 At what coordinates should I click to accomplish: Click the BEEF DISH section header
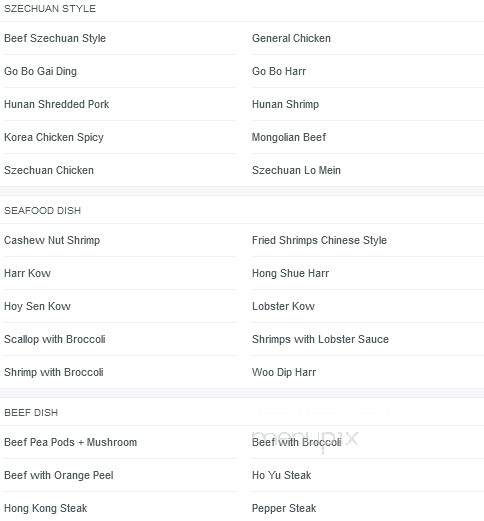pos(31,413)
